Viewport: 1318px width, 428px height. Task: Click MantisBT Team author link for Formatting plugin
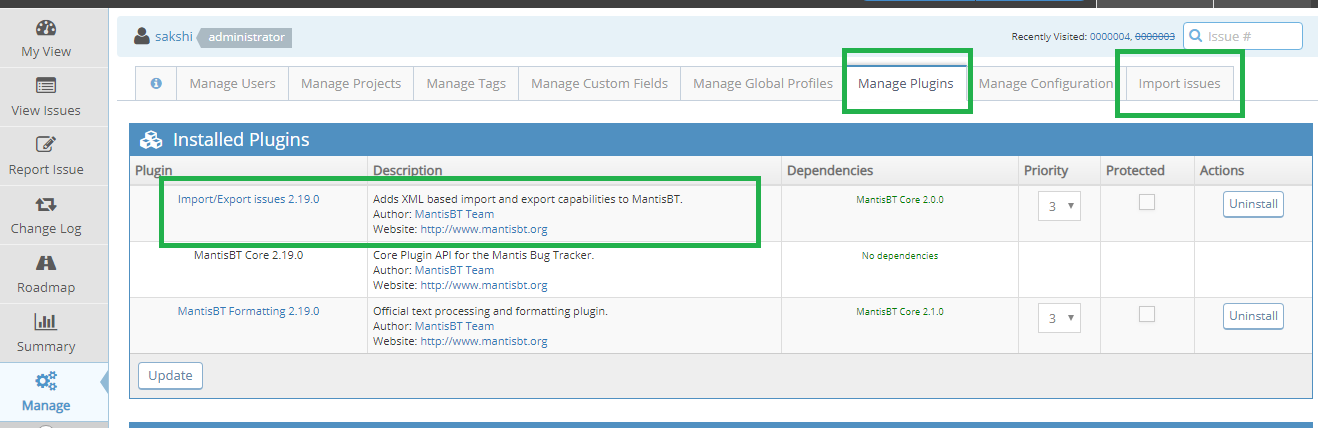coord(454,326)
